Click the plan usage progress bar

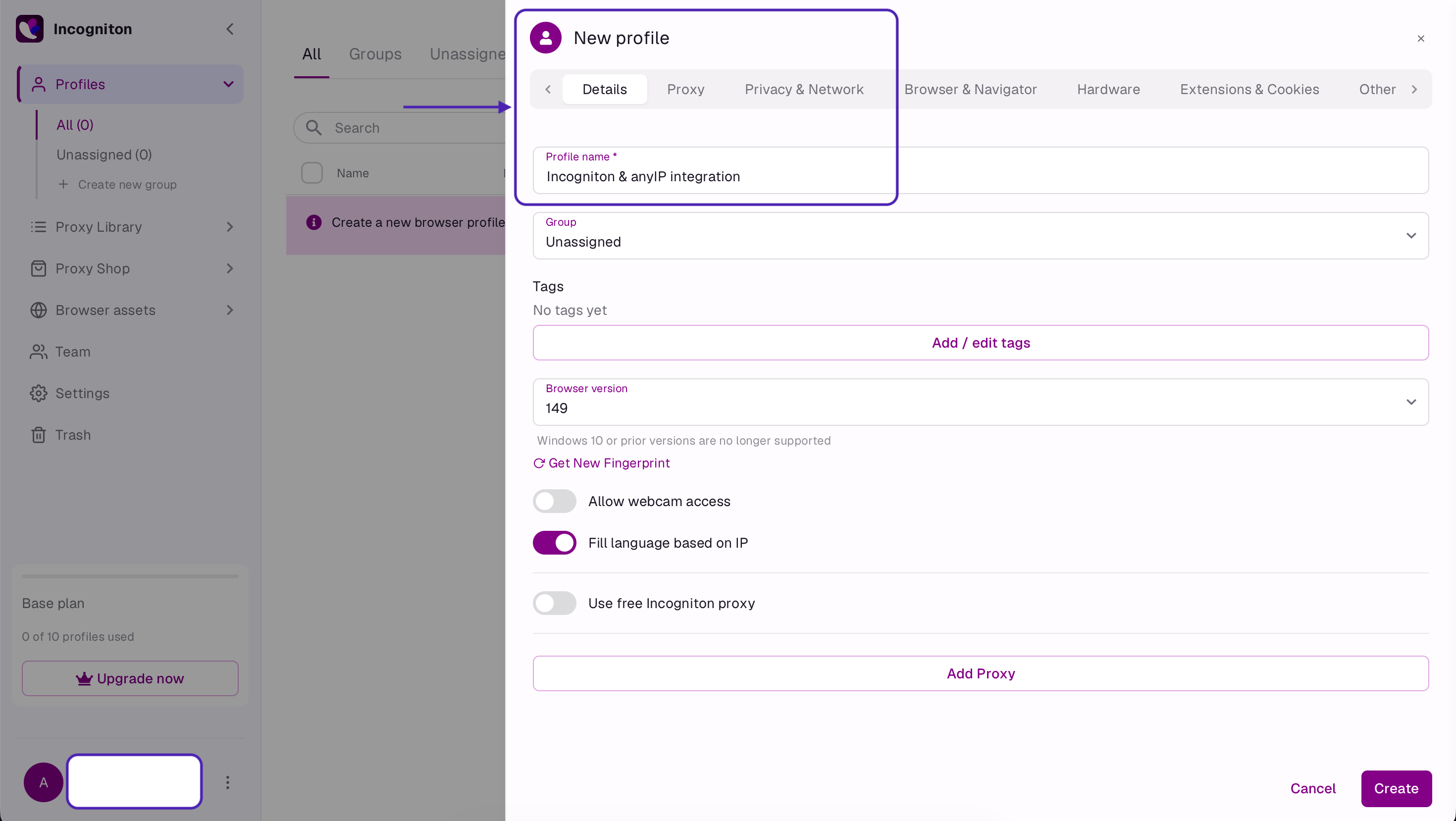pos(130,576)
